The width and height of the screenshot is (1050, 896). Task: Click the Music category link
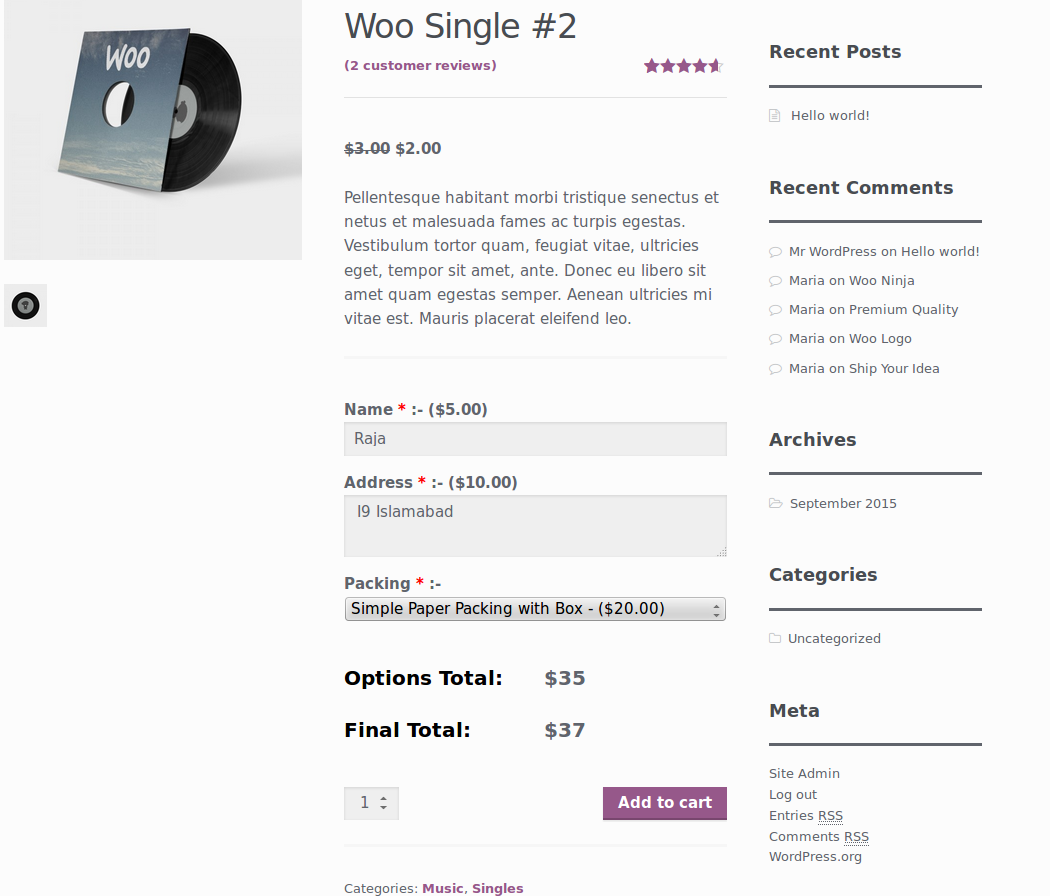pyautogui.click(x=443, y=888)
